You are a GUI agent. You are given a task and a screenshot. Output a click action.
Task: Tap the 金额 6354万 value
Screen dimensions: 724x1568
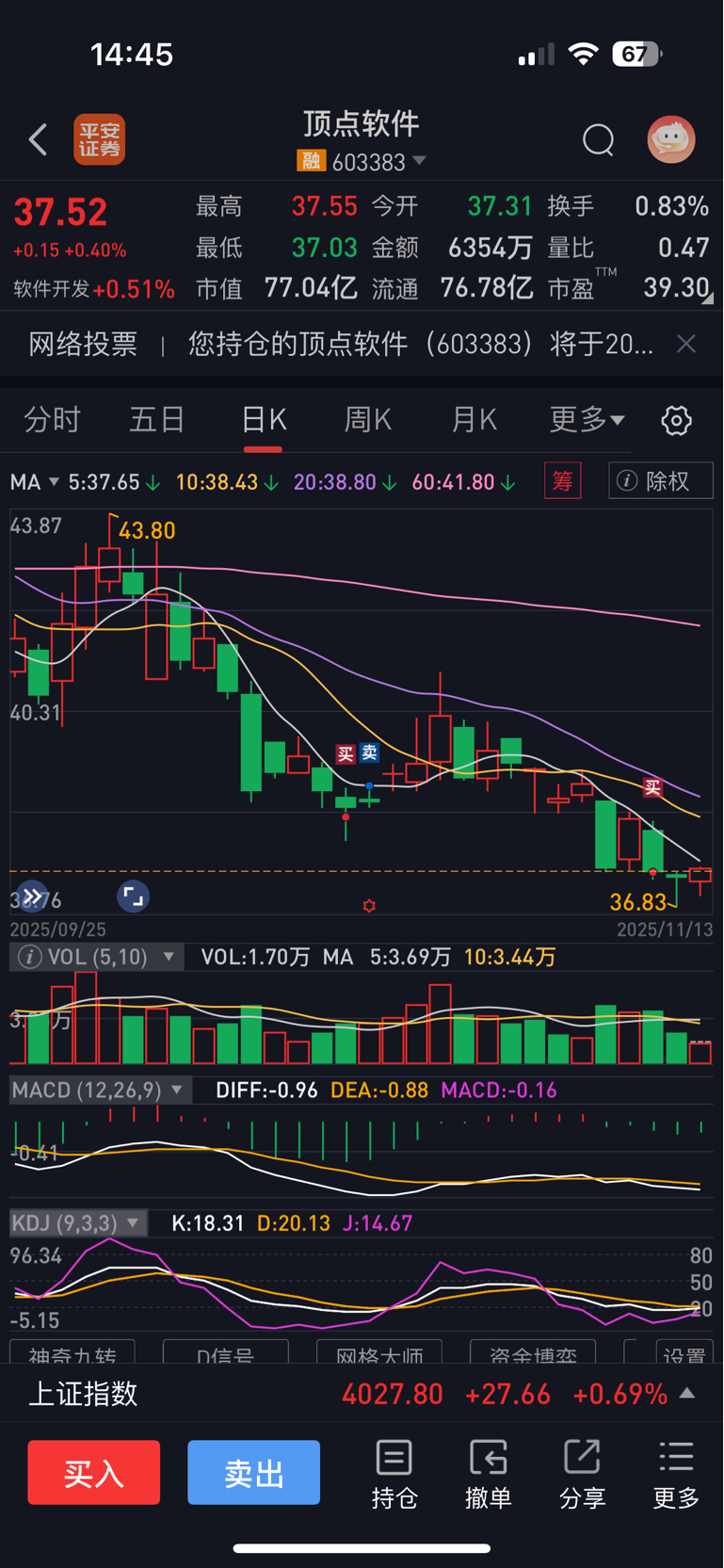(x=491, y=248)
